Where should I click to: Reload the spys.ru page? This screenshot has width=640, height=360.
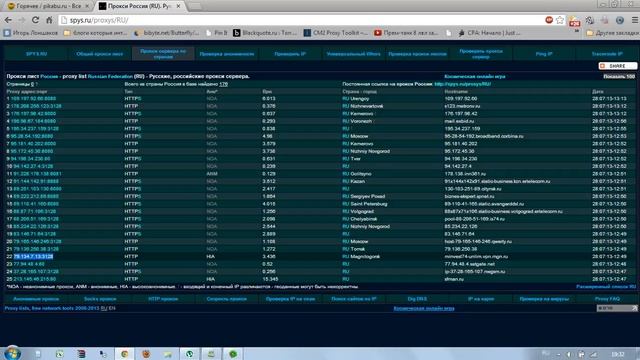[36, 20]
